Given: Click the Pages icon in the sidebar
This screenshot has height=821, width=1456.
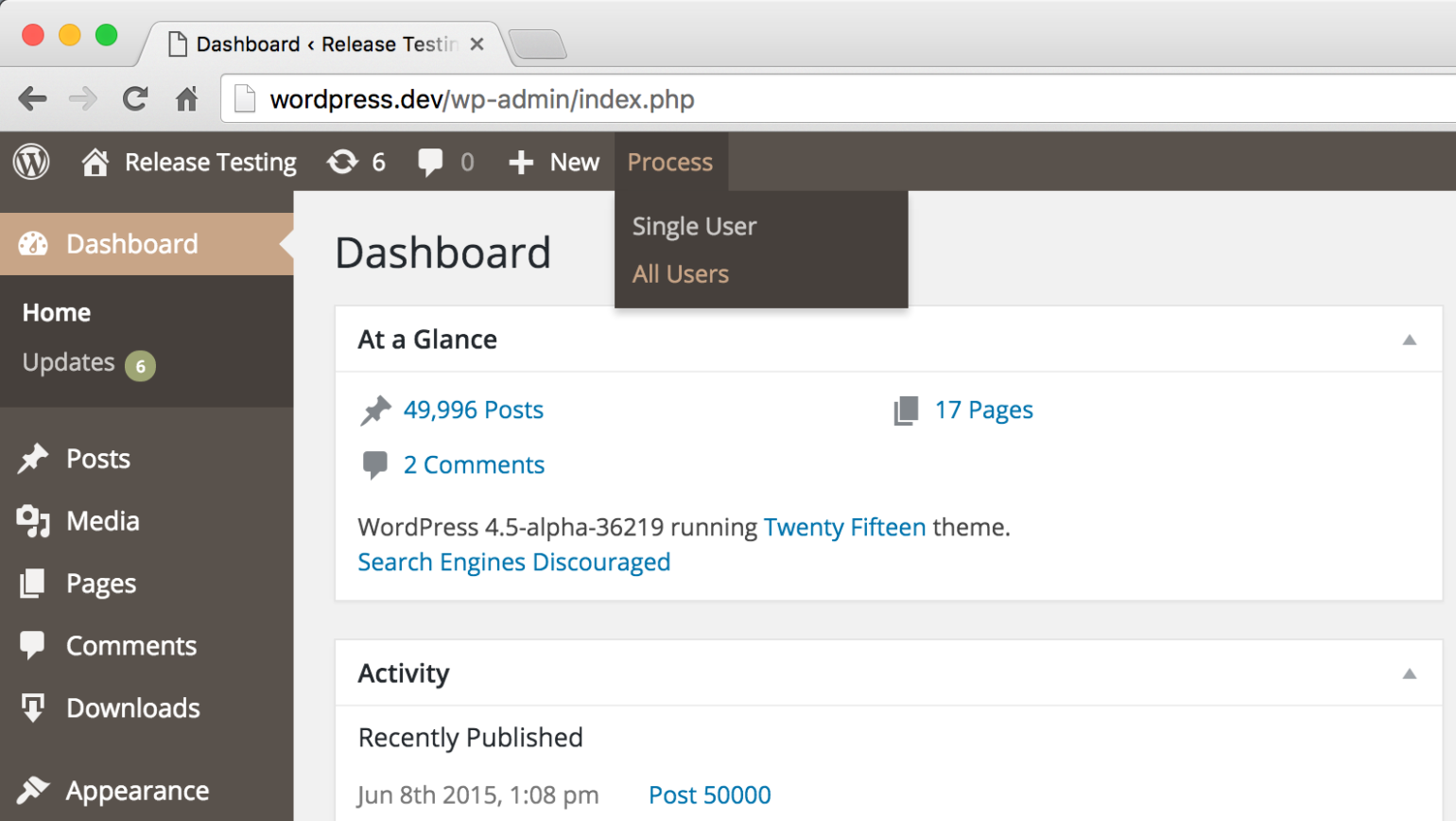Looking at the screenshot, I should (33, 584).
